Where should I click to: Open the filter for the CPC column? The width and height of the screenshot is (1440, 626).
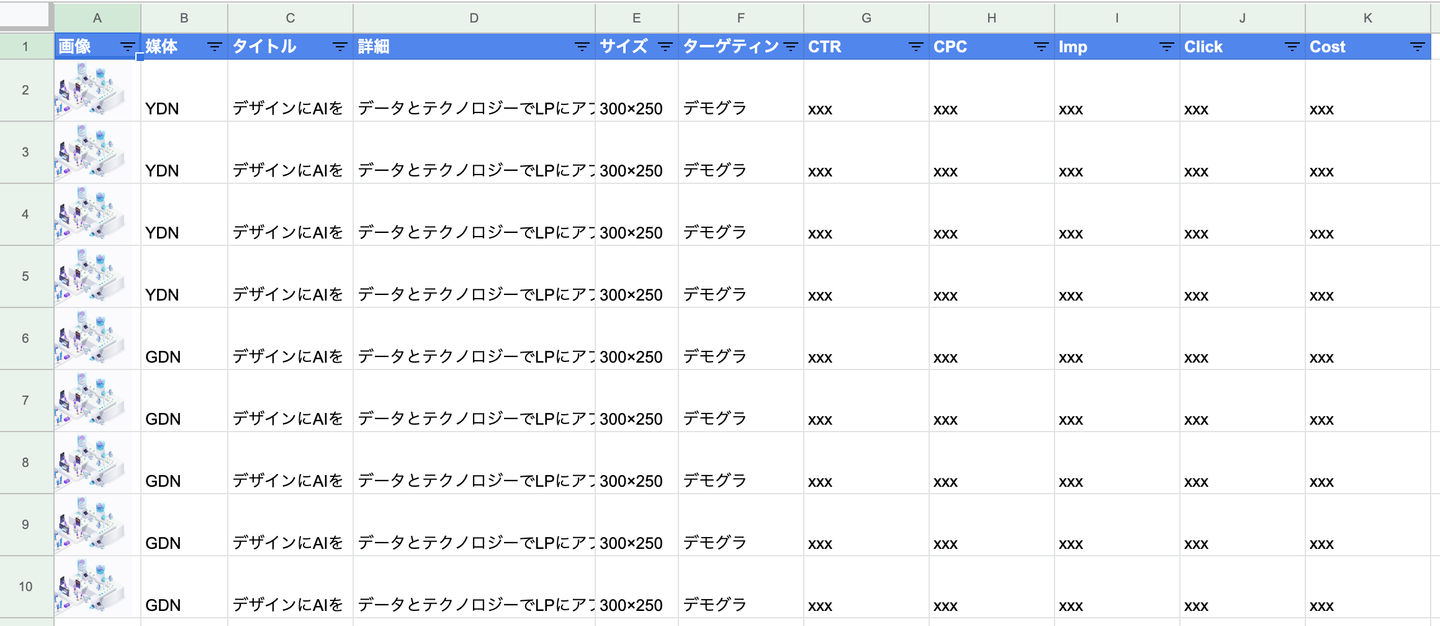(x=1041, y=47)
